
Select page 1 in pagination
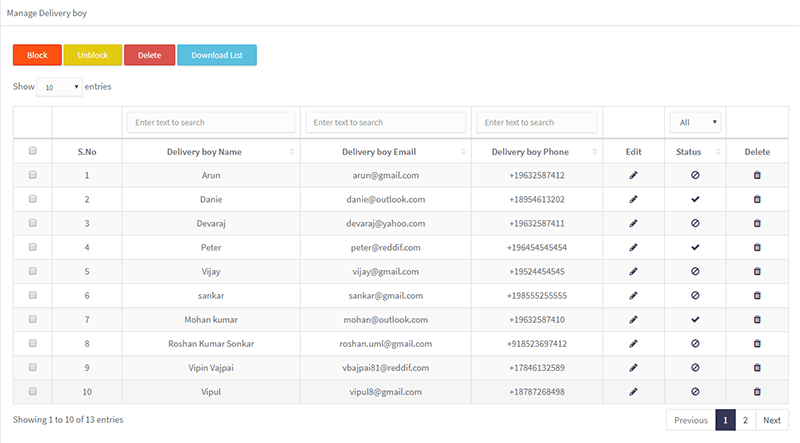click(x=726, y=420)
